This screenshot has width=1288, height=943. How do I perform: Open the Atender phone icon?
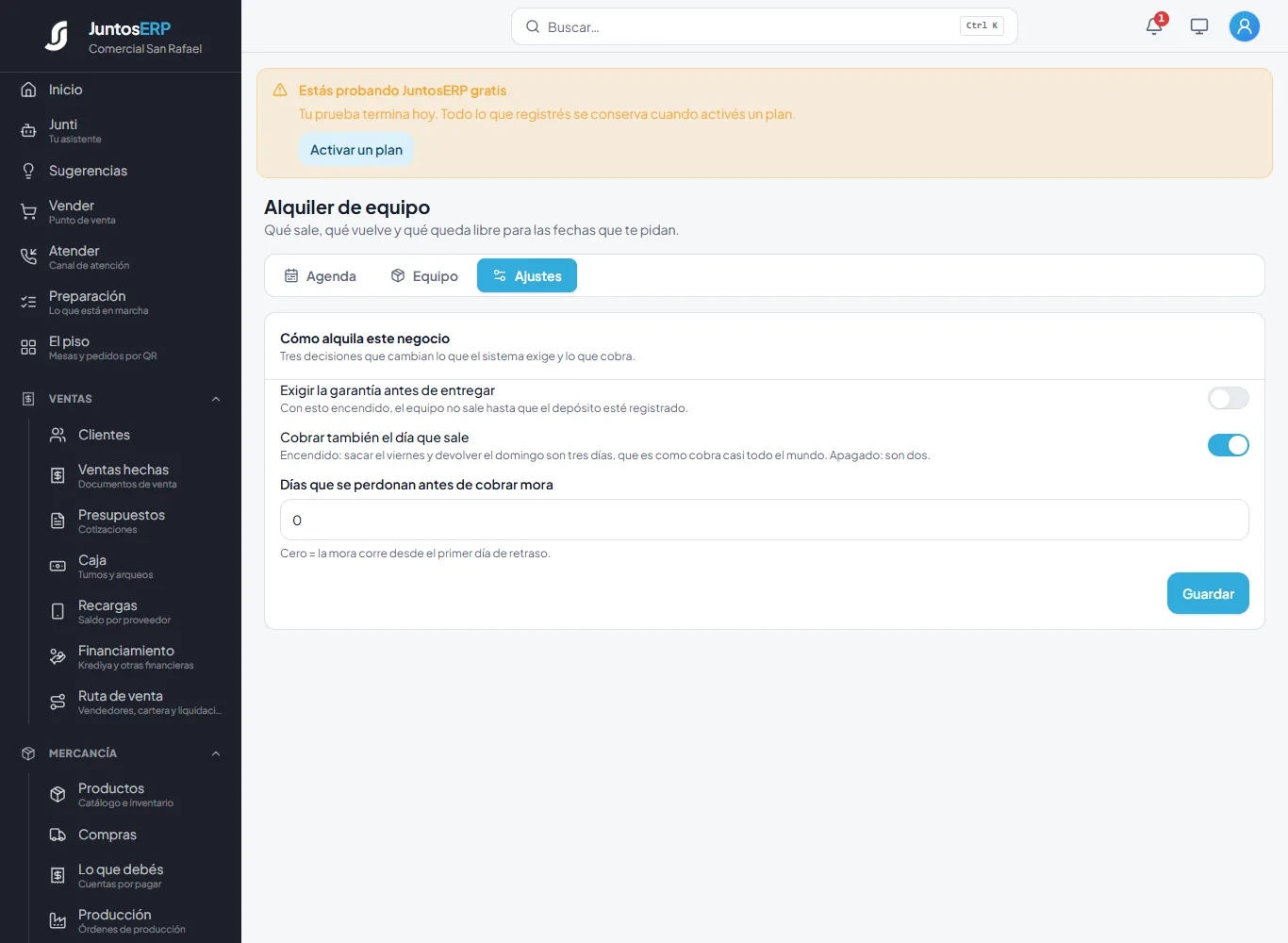[28, 257]
